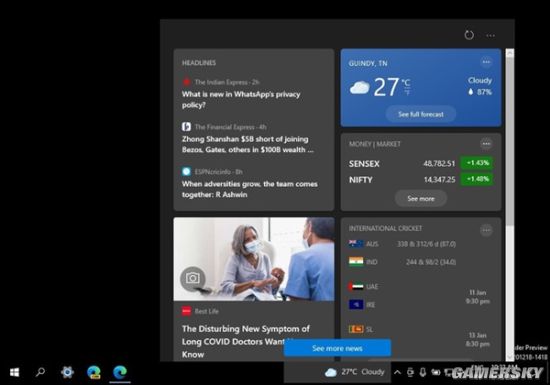Image resolution: width=550 pixels, height=385 pixels.
Task: Click INTERNATIONAL CRICKET section title
Action: [x=385, y=228]
